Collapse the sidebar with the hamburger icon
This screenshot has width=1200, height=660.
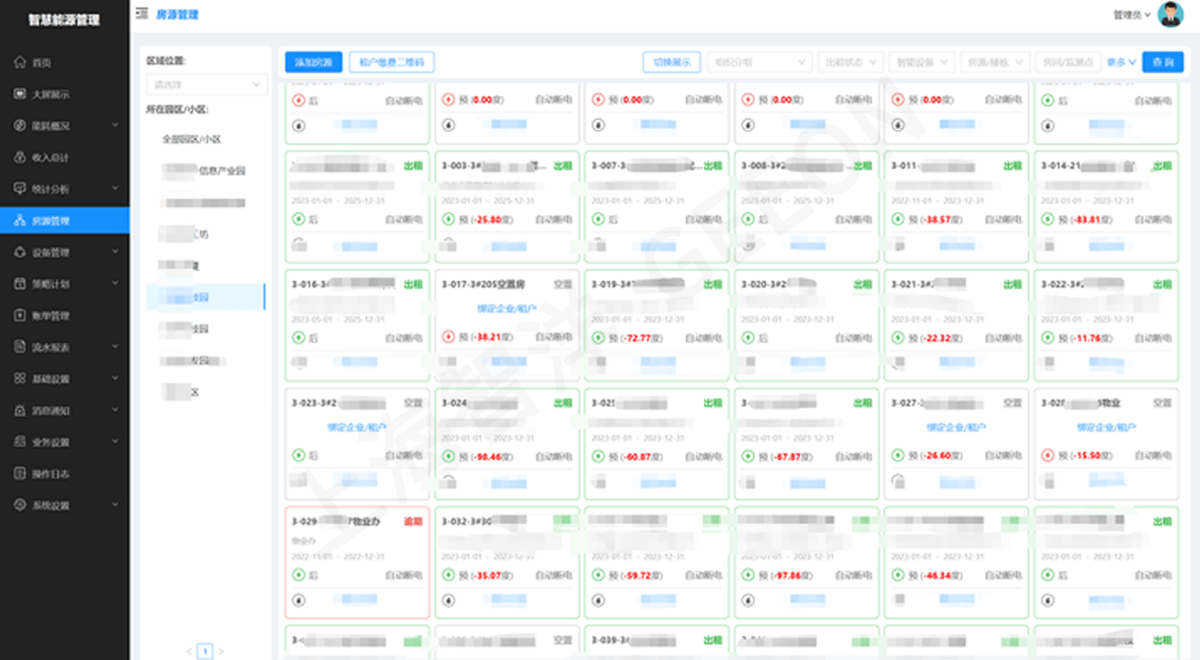coord(141,14)
